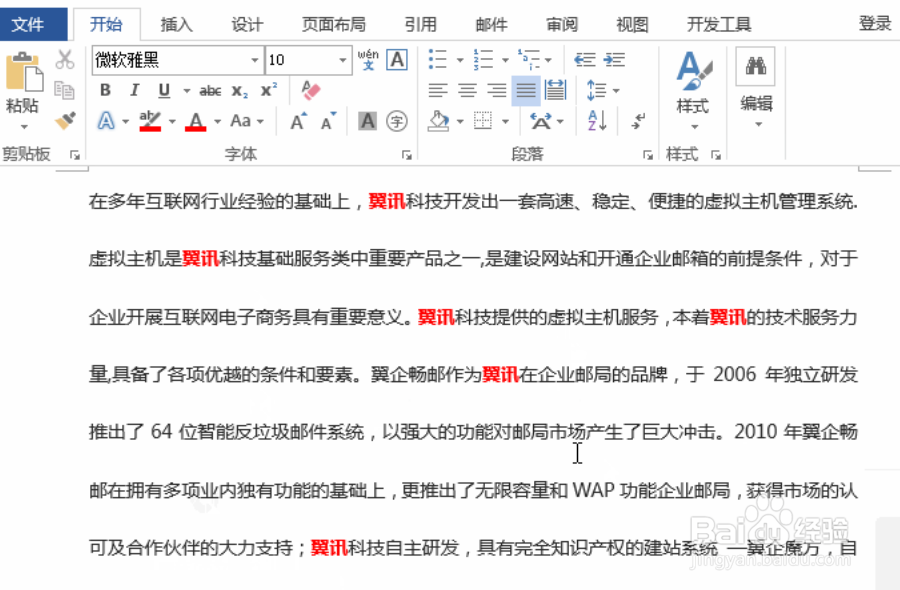Center align the text

[467, 90]
